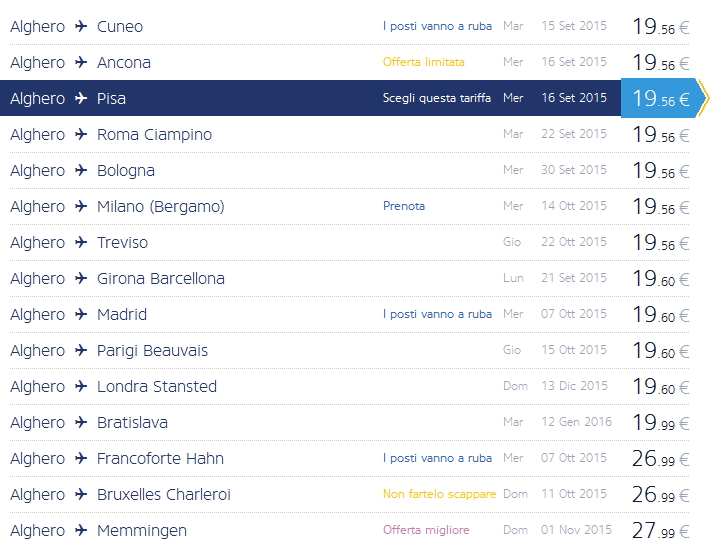Image resolution: width=721 pixels, height=548 pixels.
Task: Click 'Offerta migliore' on the Memmingen row
Action: [426, 530]
